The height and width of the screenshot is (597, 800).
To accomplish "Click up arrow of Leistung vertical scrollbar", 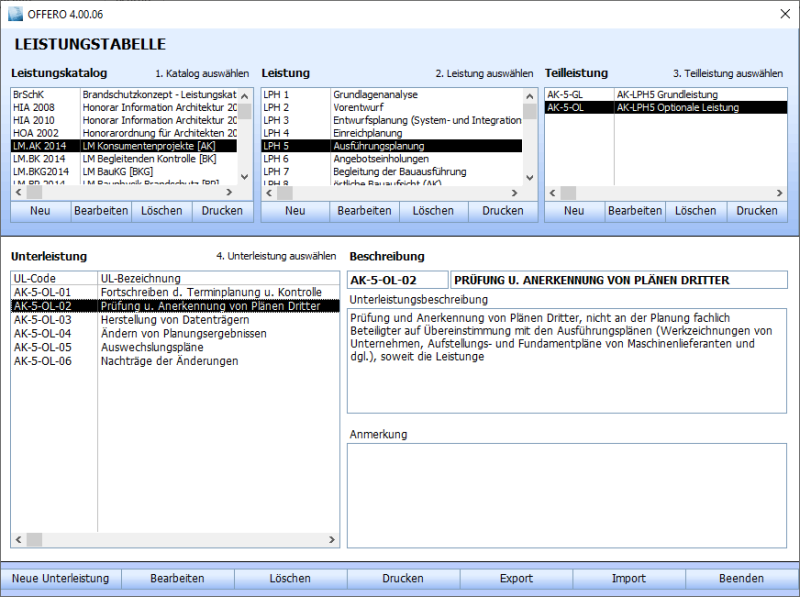I will pos(530,96).
